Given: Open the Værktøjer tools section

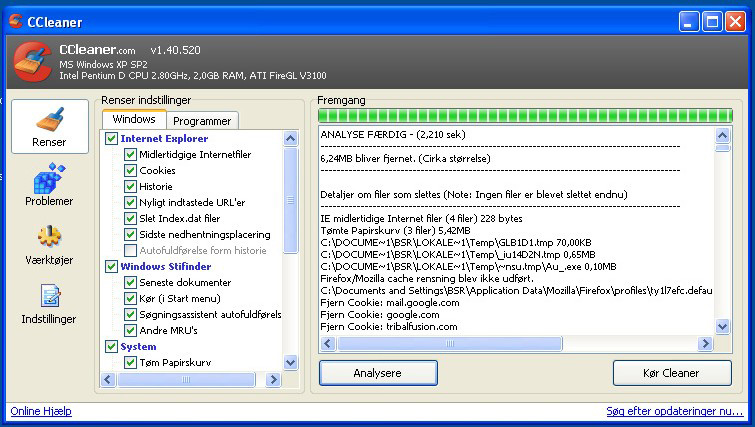Looking at the screenshot, I should (x=49, y=244).
